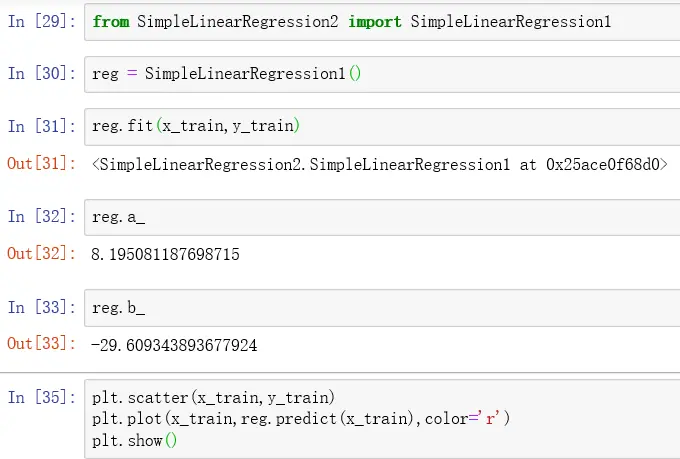Click the -29.609343893677924 output value
Image resolution: width=680 pixels, height=459 pixels.
[x=174, y=345]
